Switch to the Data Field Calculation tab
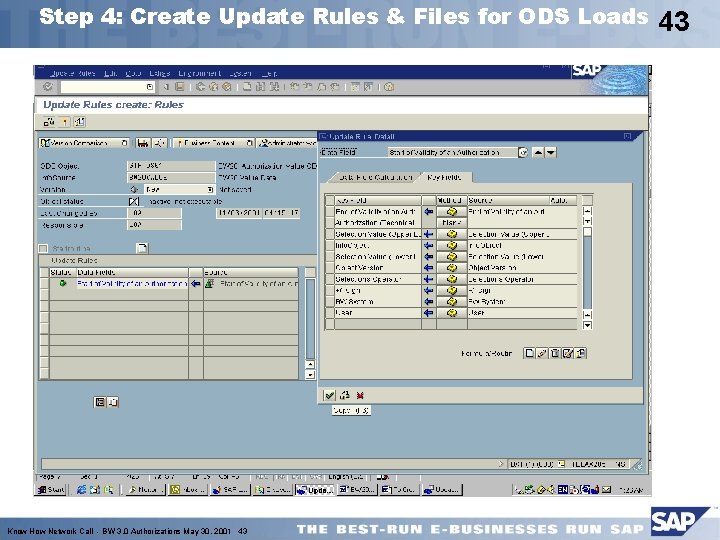Viewport: 720px width, 540px height. pos(375,177)
